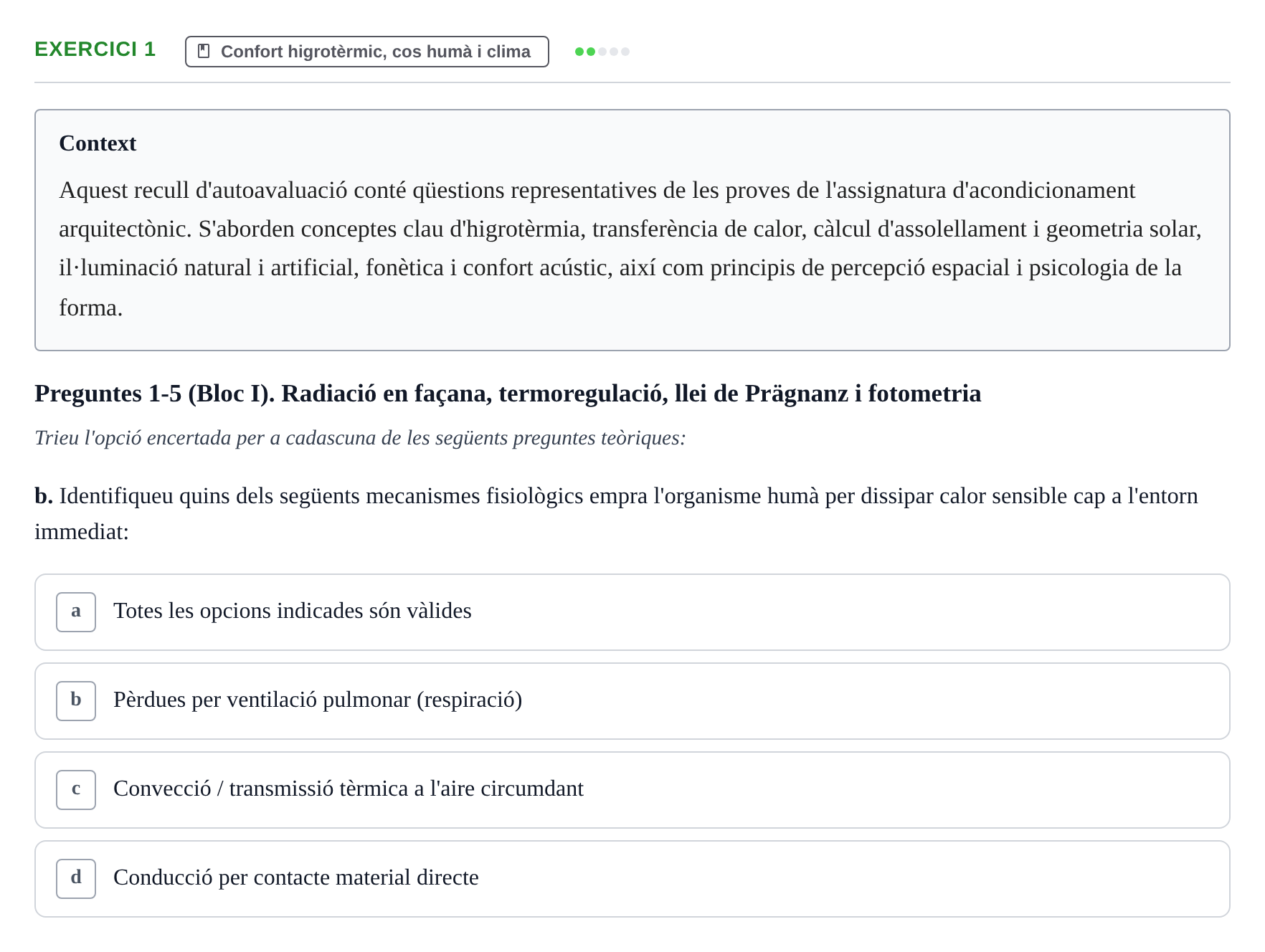Select answer letter box 'a'

(x=76, y=612)
